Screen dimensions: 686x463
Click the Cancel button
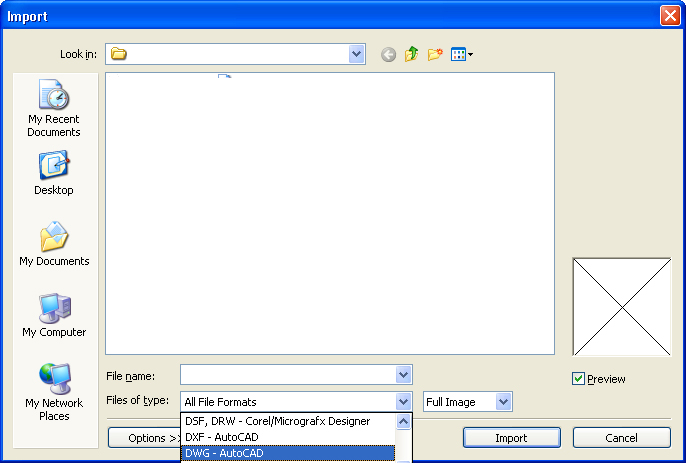[x=621, y=438]
